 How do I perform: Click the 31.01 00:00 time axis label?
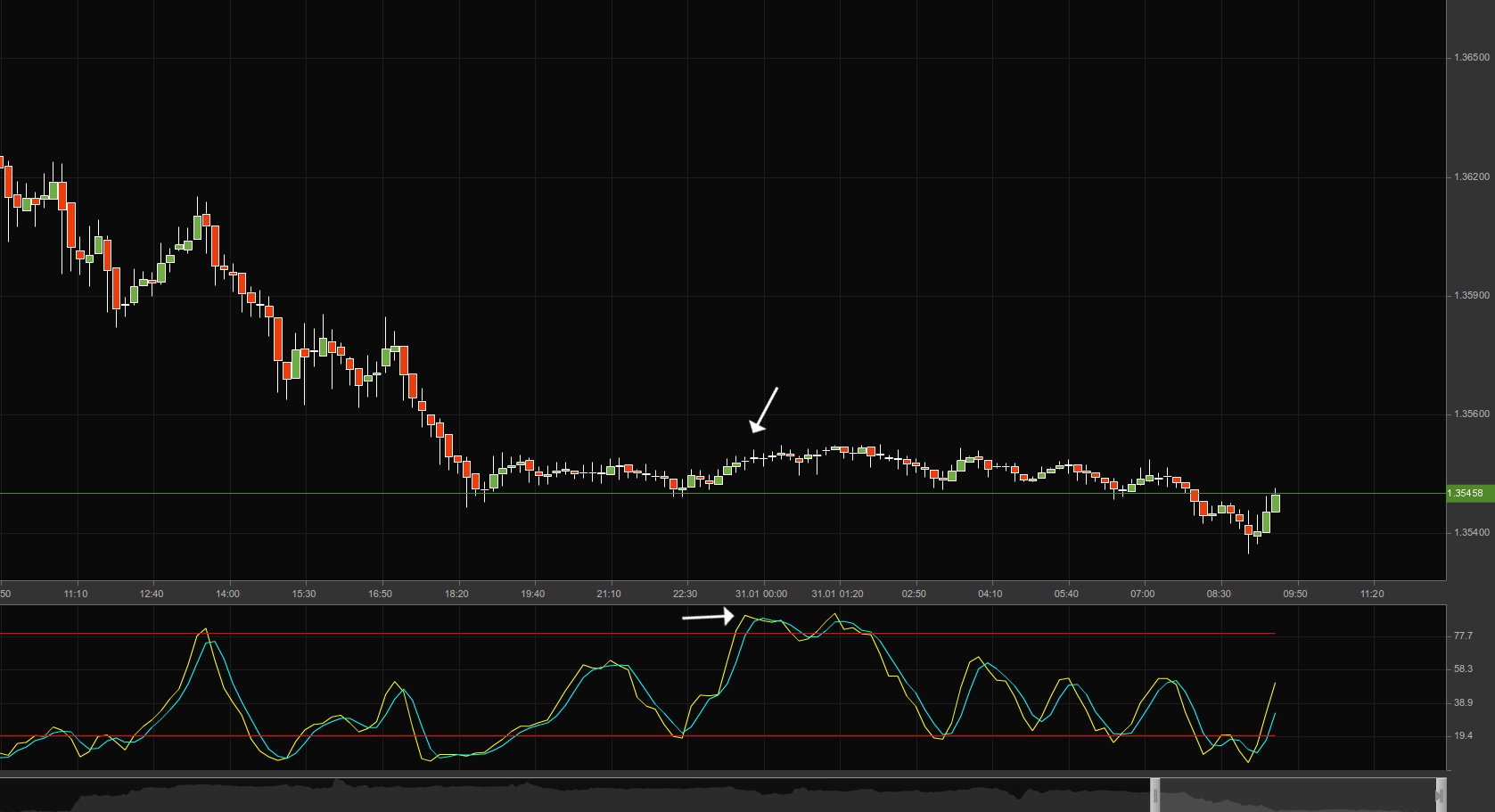click(x=760, y=594)
